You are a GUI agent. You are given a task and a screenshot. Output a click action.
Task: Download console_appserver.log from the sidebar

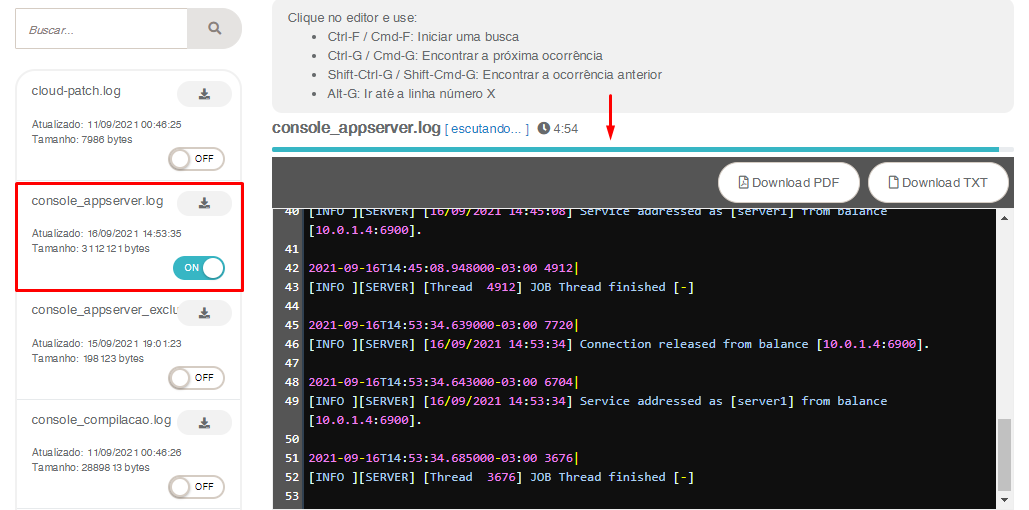tap(204, 203)
